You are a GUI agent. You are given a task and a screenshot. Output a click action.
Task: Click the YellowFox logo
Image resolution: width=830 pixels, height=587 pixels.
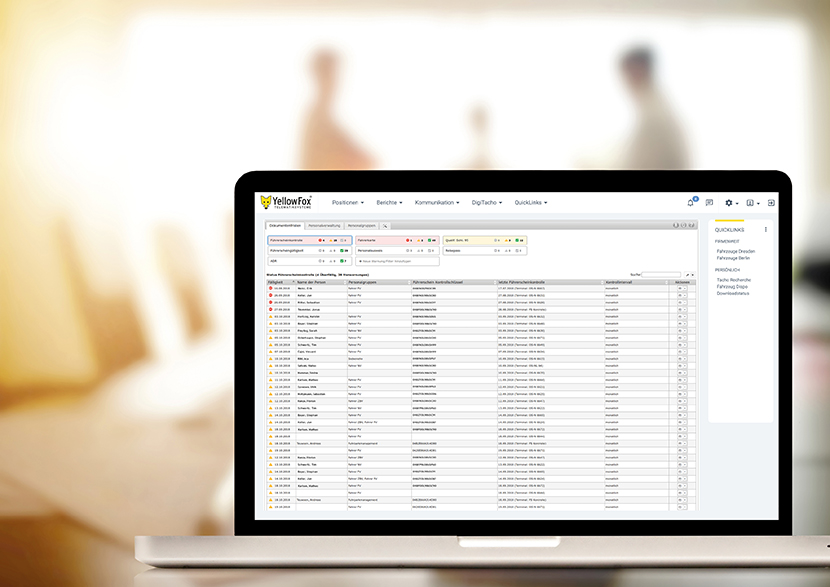[285, 202]
